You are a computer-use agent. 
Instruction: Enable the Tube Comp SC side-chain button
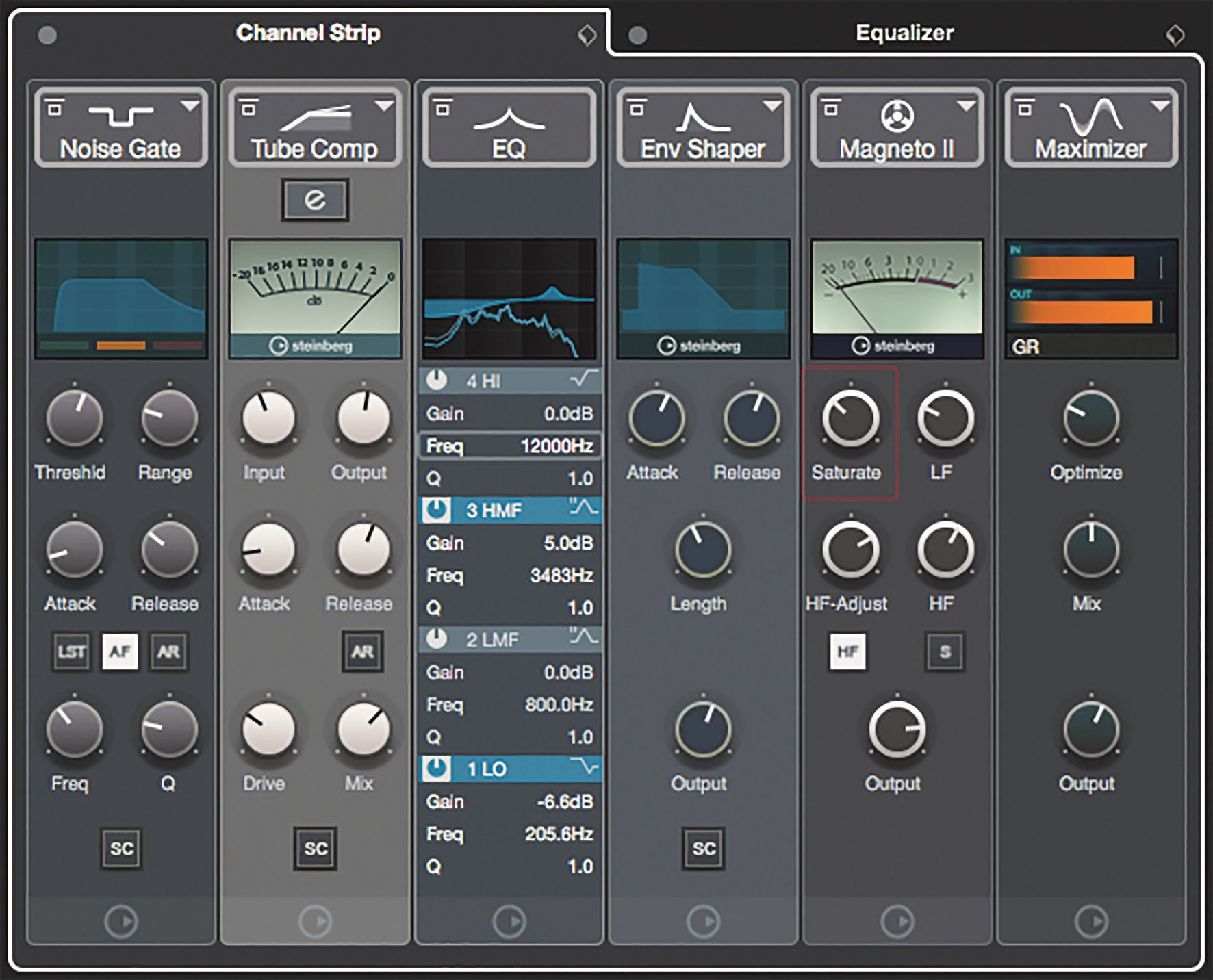pyautogui.click(x=315, y=849)
